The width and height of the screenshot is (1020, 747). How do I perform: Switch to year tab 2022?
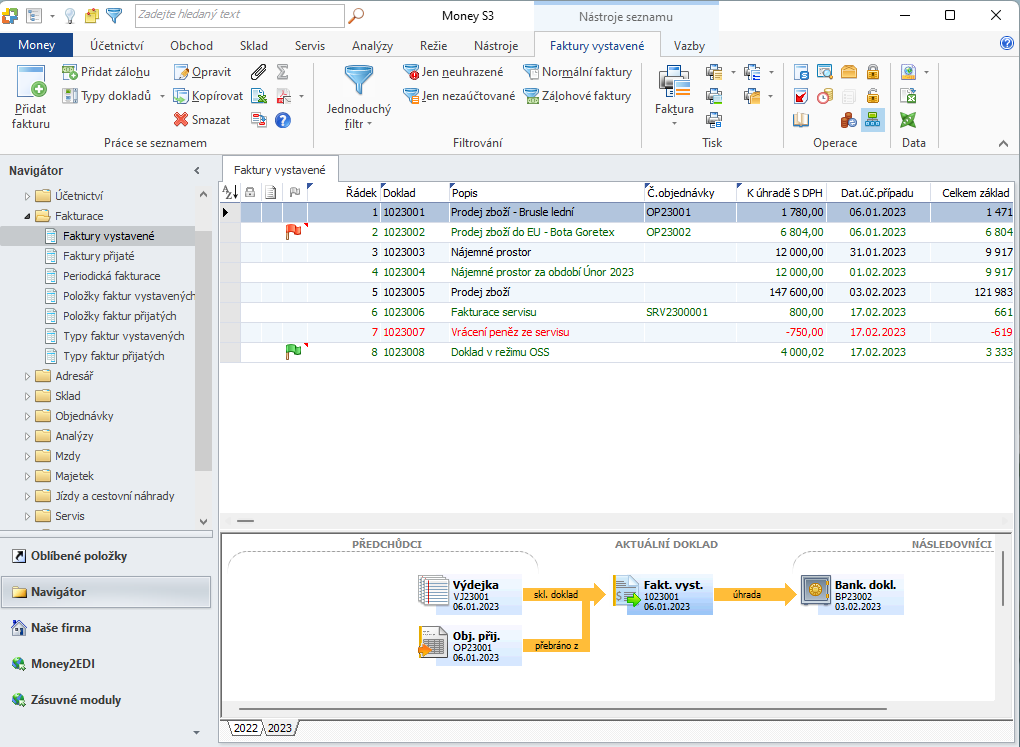point(246,728)
